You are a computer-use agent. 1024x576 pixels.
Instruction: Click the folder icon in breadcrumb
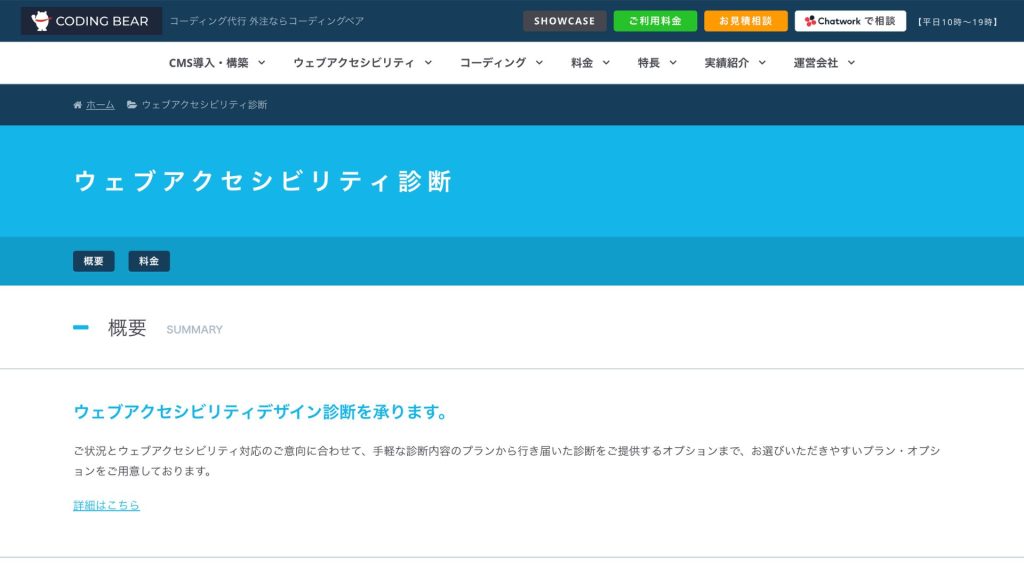click(x=132, y=105)
